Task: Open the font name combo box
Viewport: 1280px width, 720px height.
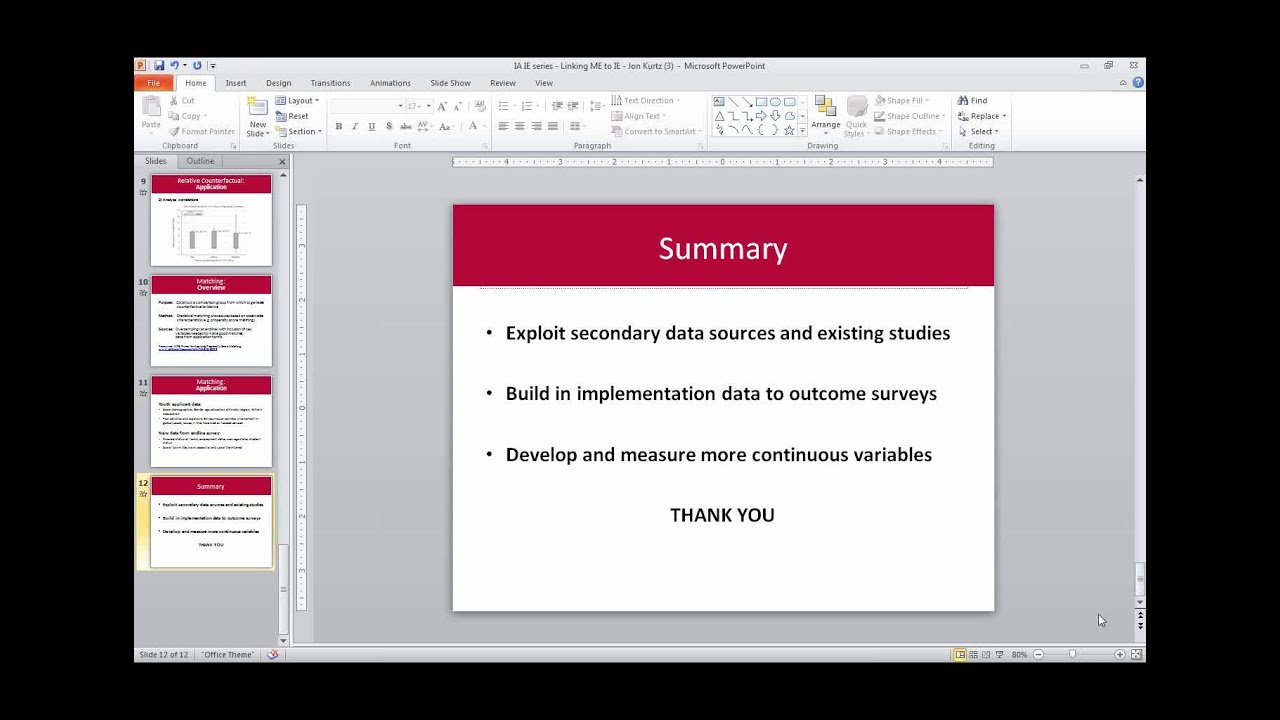Action: click(x=367, y=106)
